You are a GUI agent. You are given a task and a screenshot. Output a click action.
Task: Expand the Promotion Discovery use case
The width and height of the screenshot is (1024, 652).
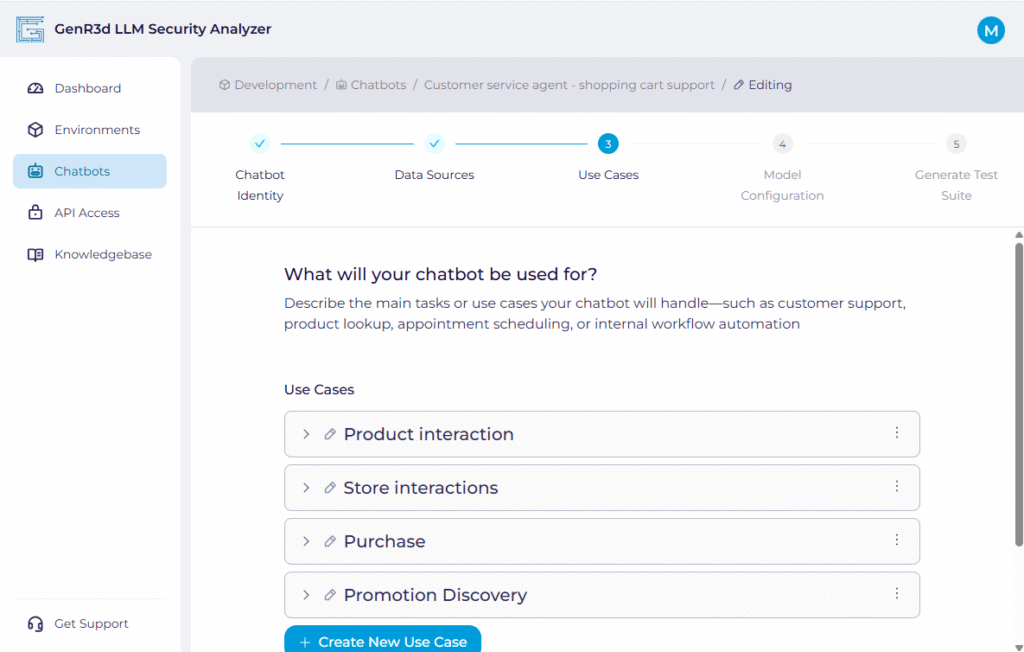pos(306,595)
